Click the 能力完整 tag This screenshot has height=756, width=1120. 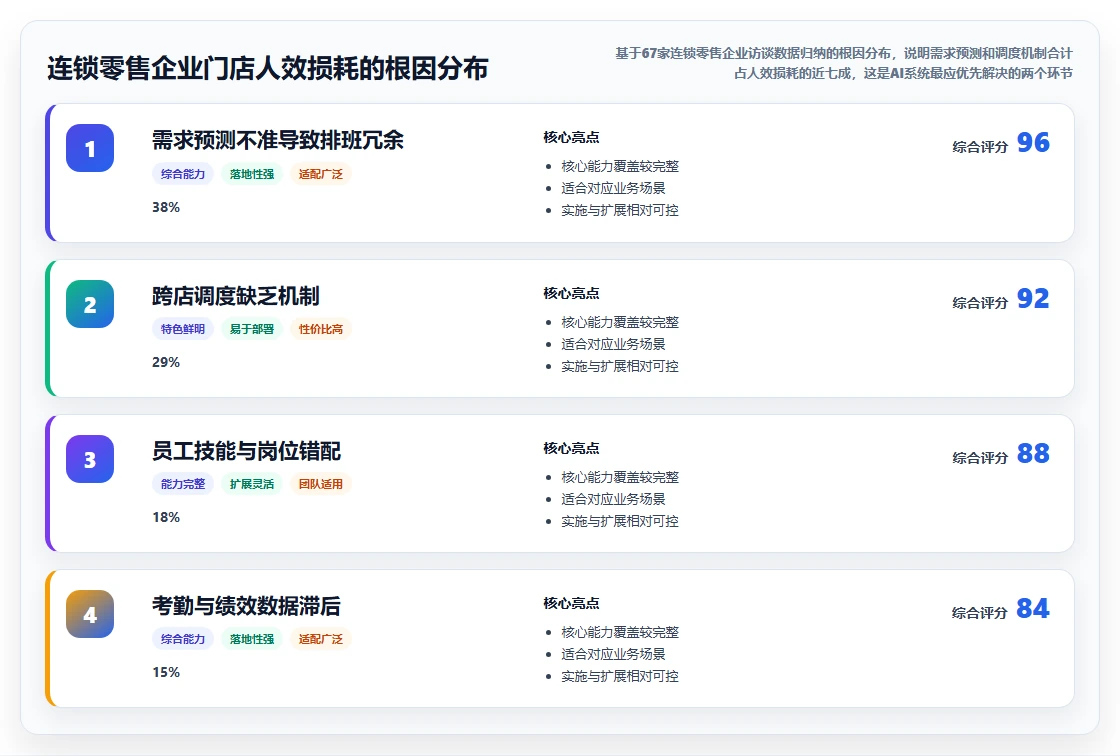coord(183,484)
